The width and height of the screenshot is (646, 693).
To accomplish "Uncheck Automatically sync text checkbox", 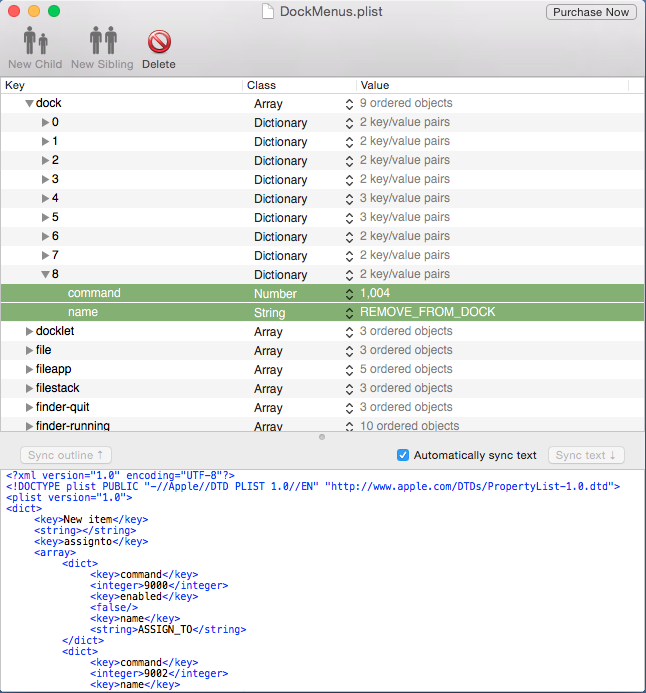I will pyautogui.click(x=403, y=455).
